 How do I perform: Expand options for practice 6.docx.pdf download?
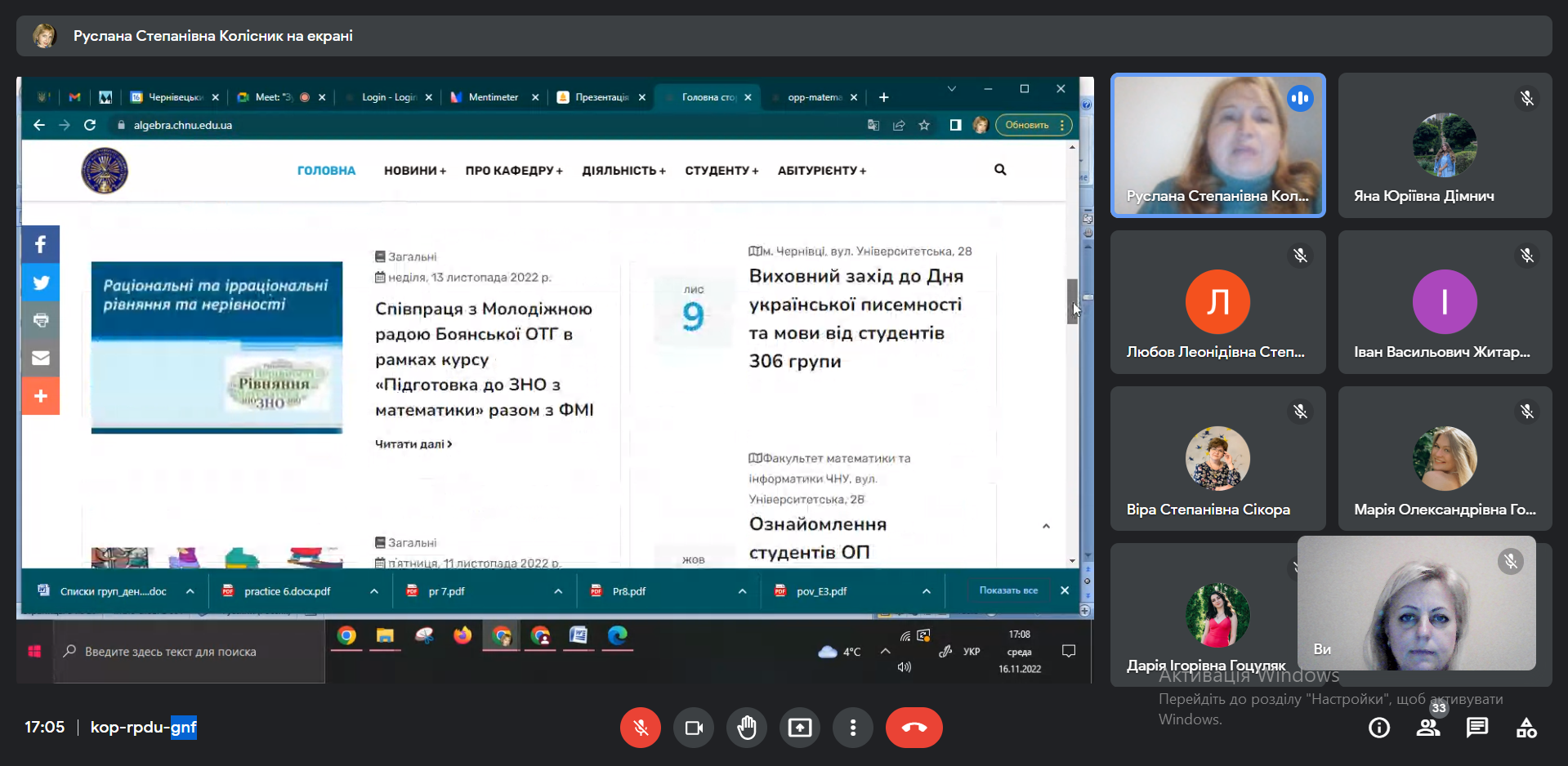click(x=374, y=591)
